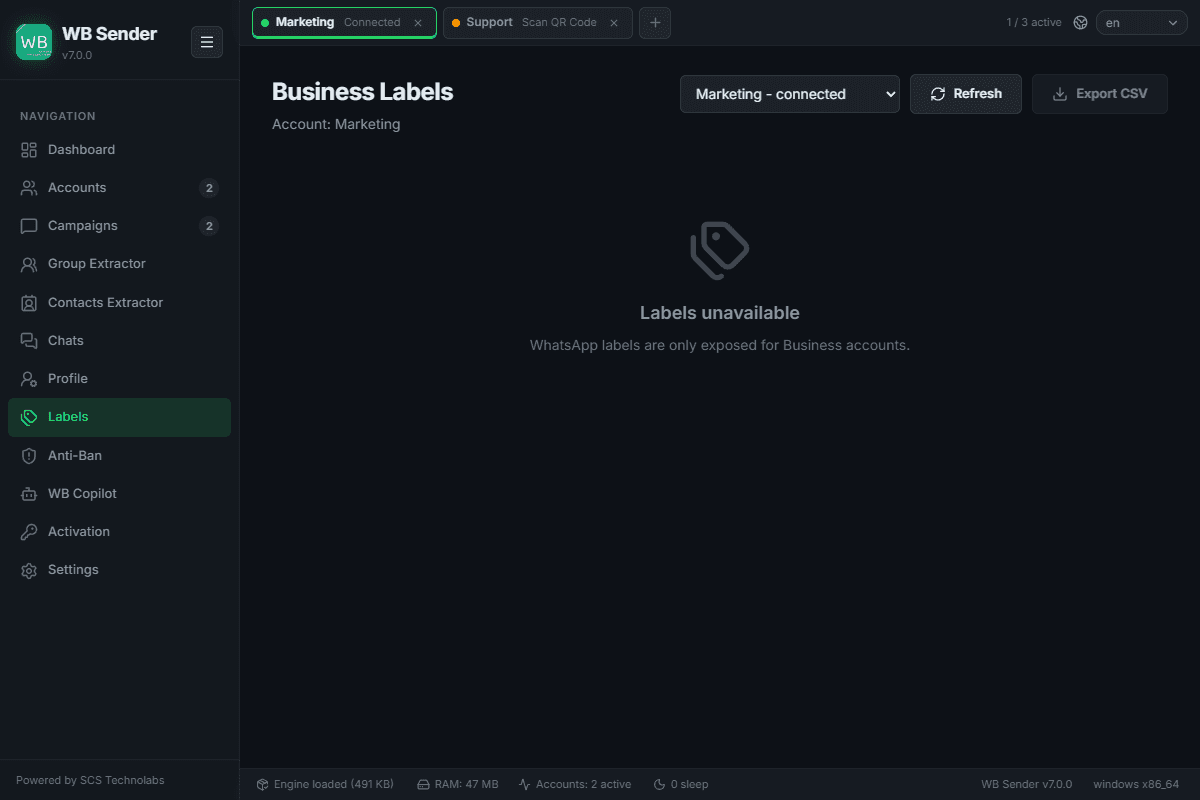
Task: Open WB Copilot
Action: [119, 494]
